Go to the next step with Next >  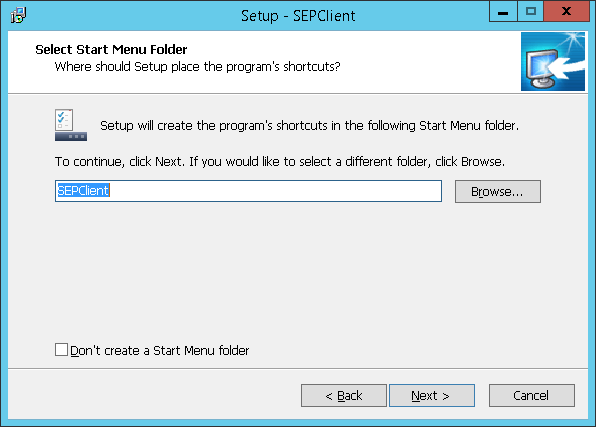click(432, 395)
